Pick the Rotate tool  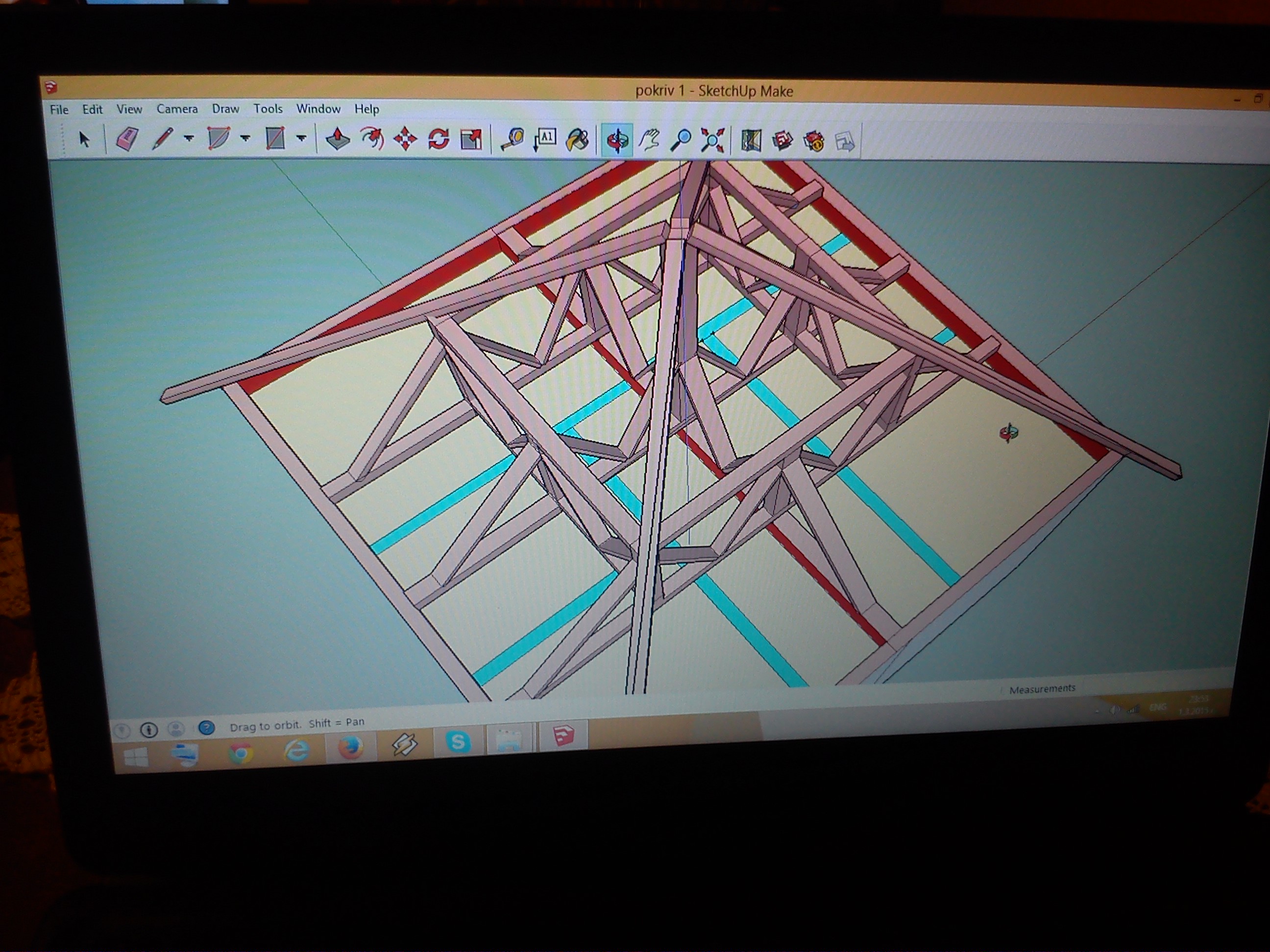[x=439, y=140]
